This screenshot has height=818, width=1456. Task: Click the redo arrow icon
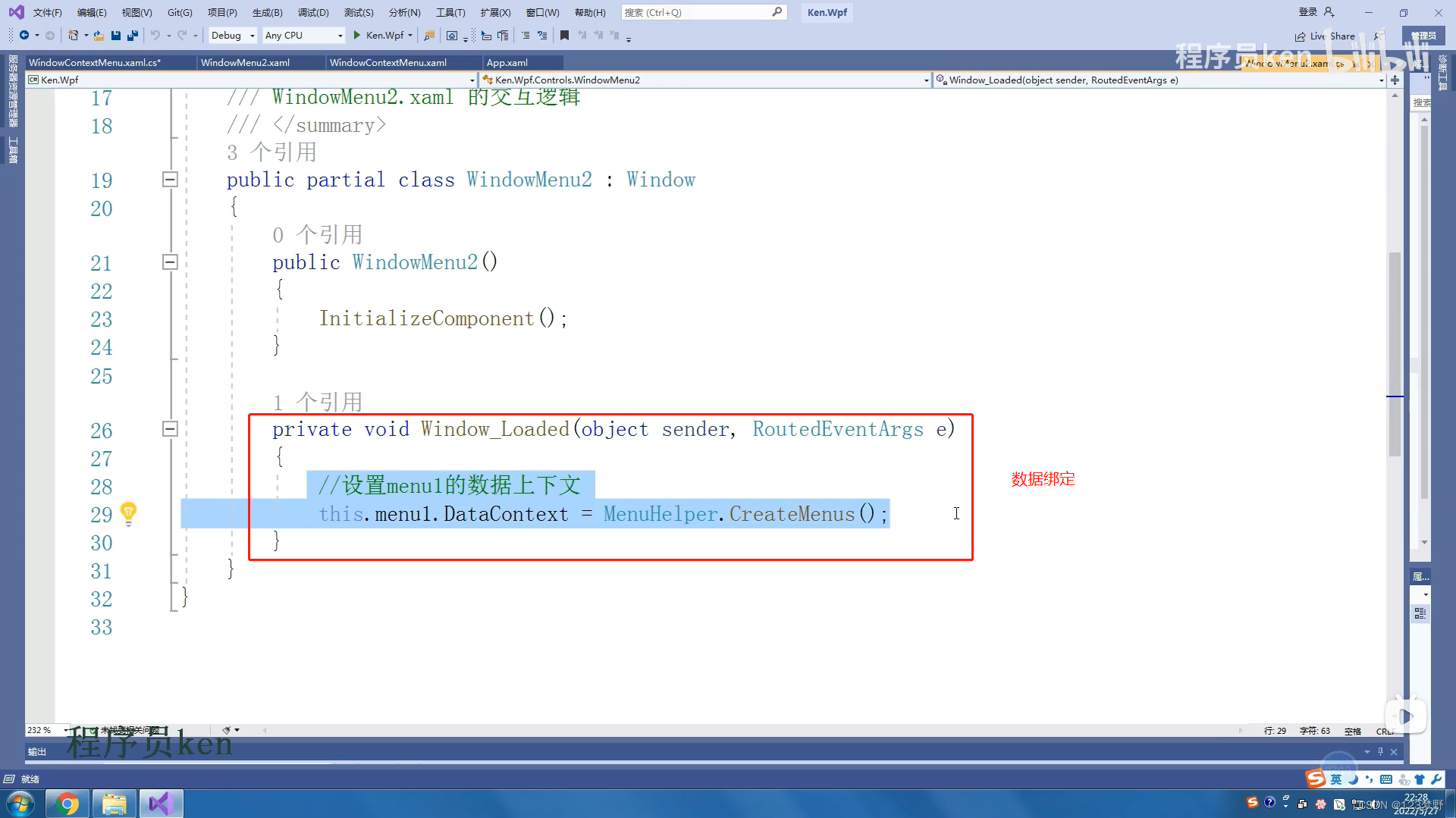(x=182, y=36)
